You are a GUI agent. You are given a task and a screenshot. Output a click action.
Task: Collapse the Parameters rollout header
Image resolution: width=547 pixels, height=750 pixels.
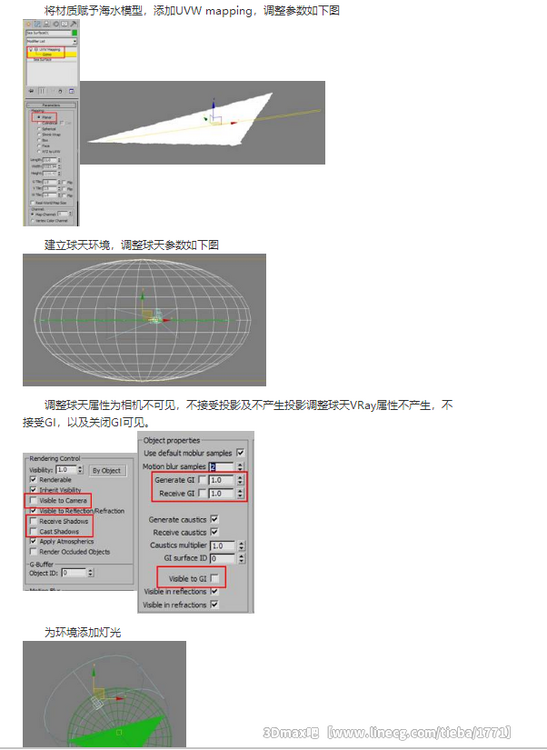51,105
